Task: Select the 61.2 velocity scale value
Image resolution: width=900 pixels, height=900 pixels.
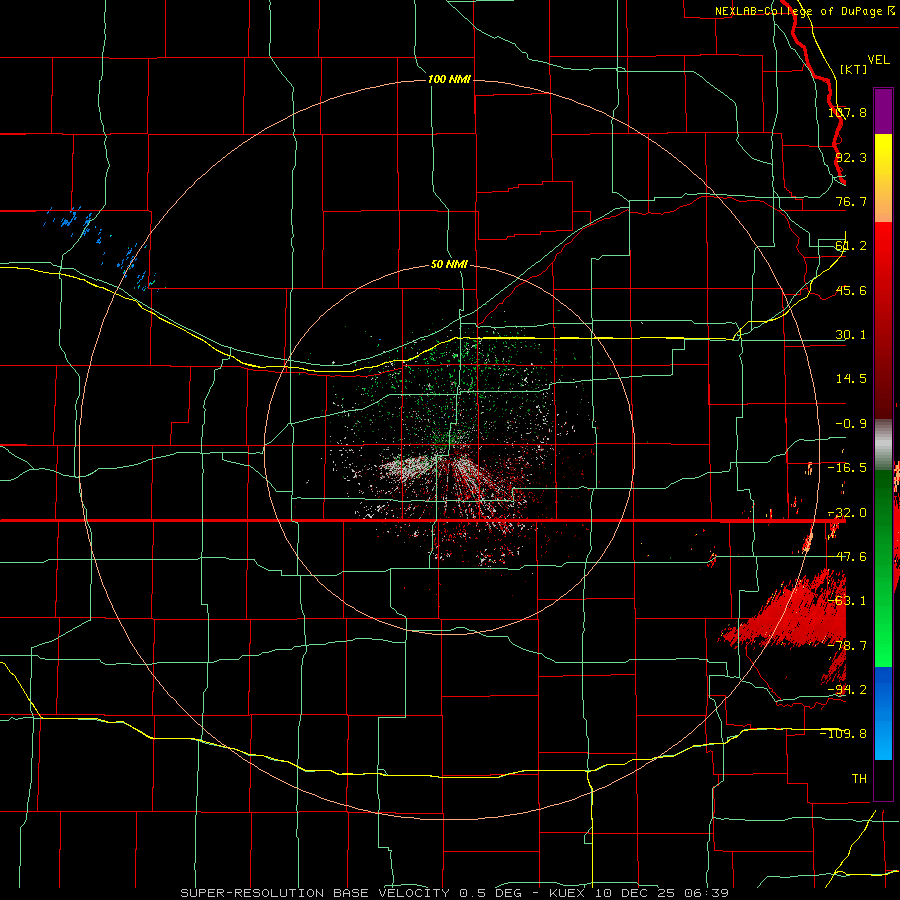Action: tap(851, 246)
